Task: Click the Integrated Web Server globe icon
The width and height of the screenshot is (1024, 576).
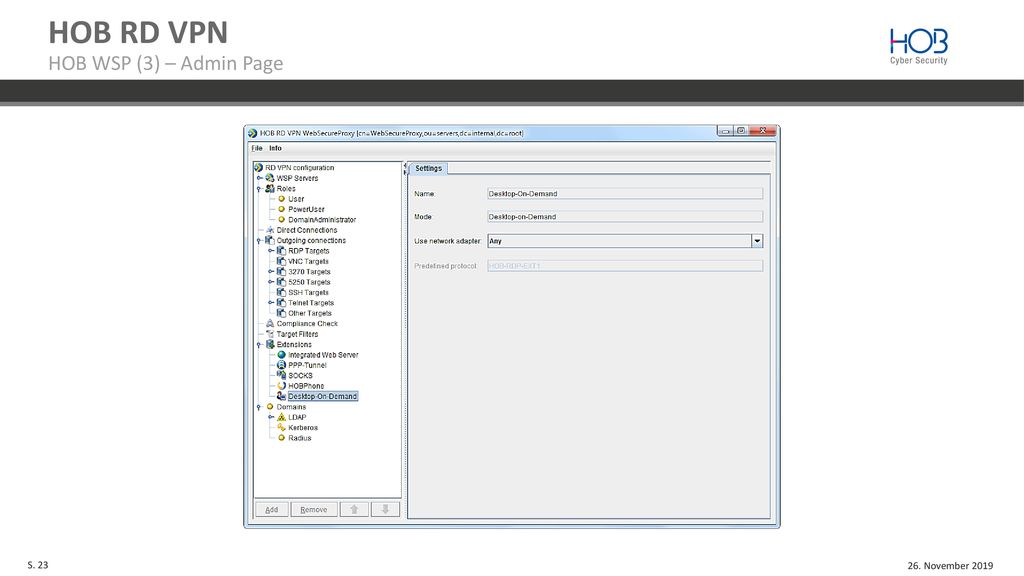Action: 281,355
